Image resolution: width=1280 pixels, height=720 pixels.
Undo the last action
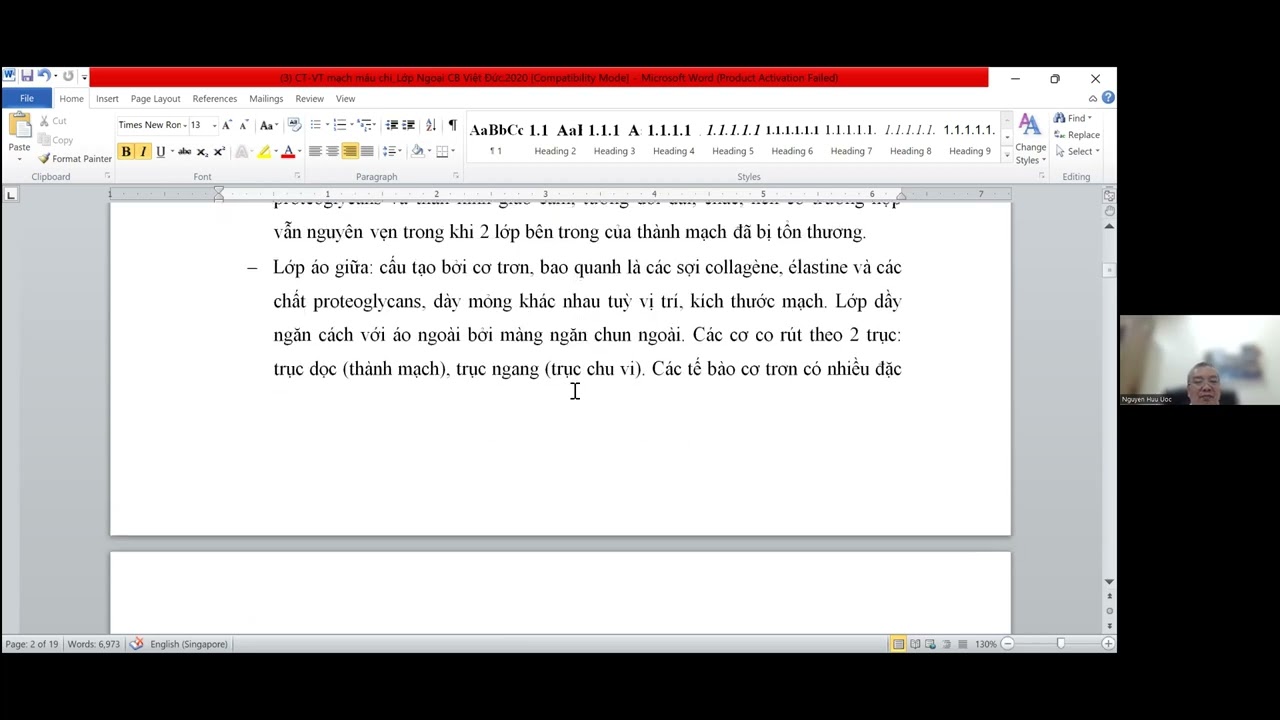pos(43,77)
